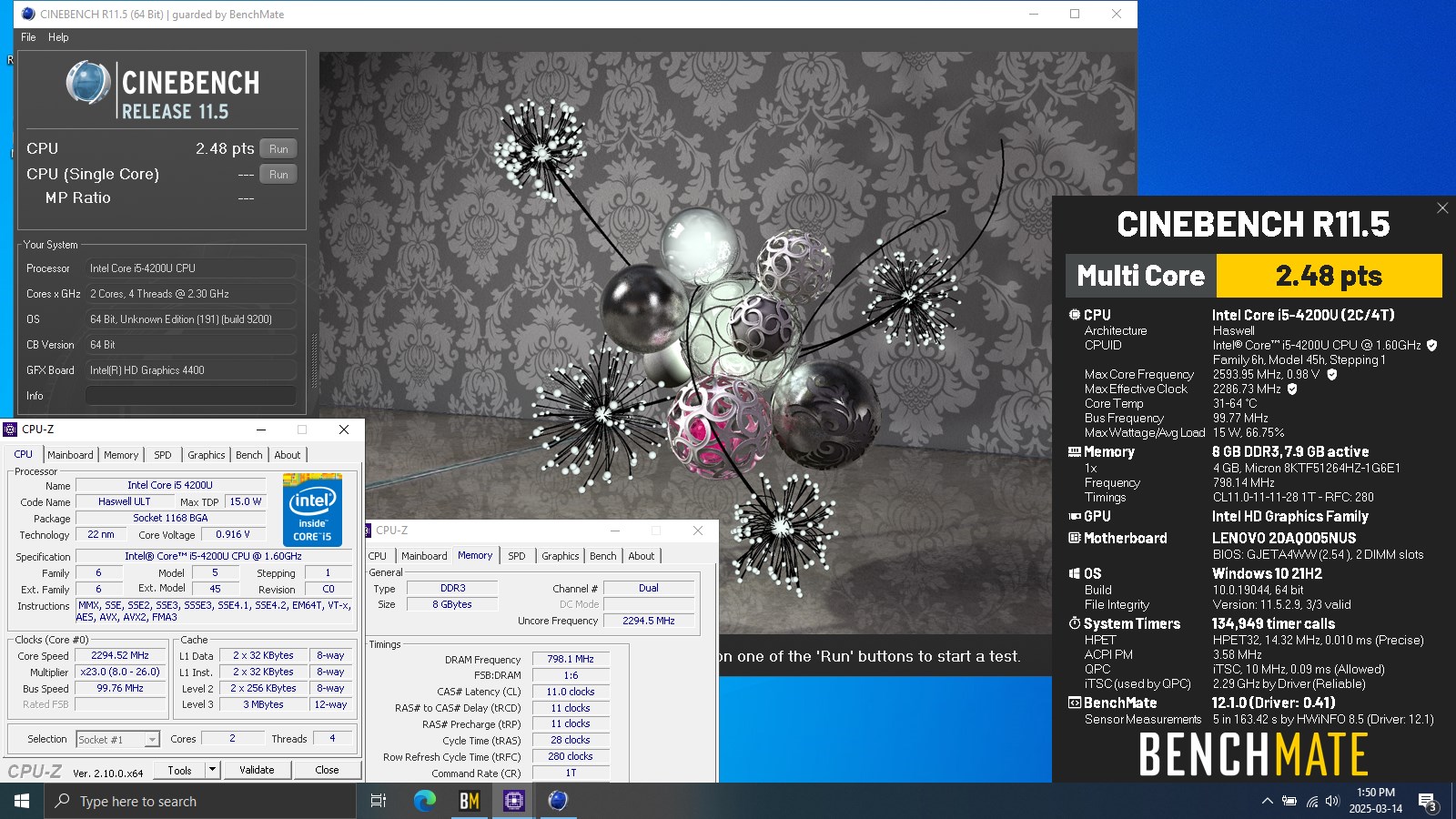This screenshot has height=819, width=1456.
Task: Click the volume tray icon
Action: 1332,801
